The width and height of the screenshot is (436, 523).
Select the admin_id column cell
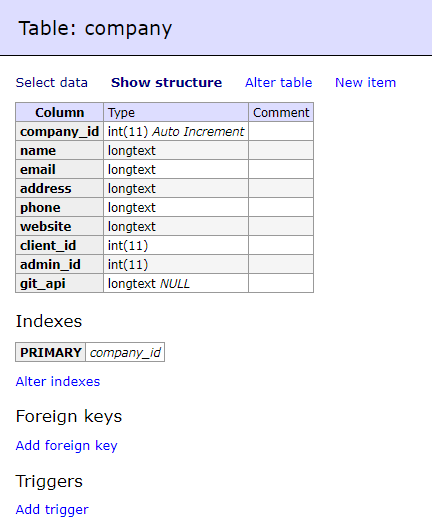point(59,265)
